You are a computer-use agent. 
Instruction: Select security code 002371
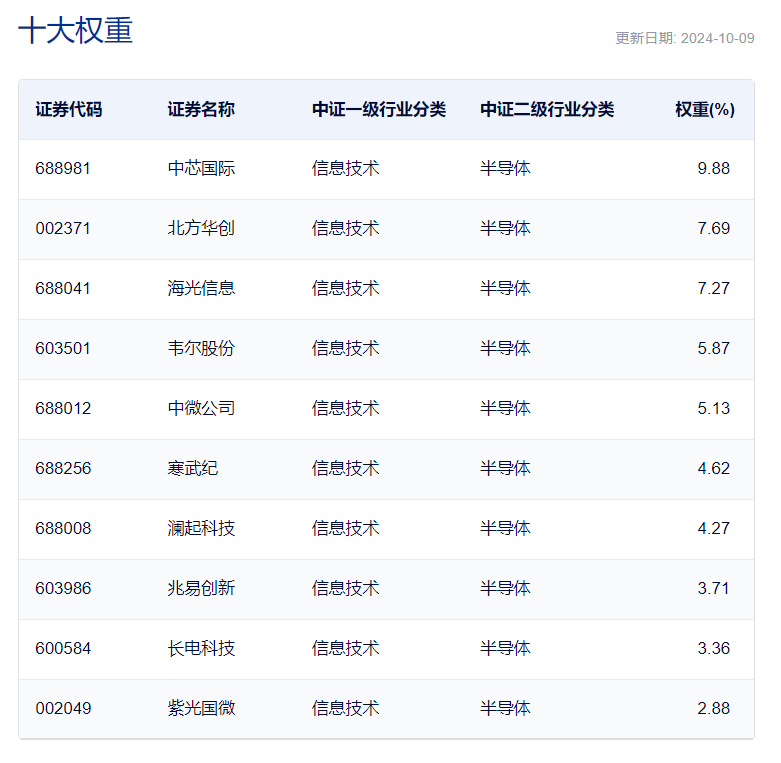[63, 229]
